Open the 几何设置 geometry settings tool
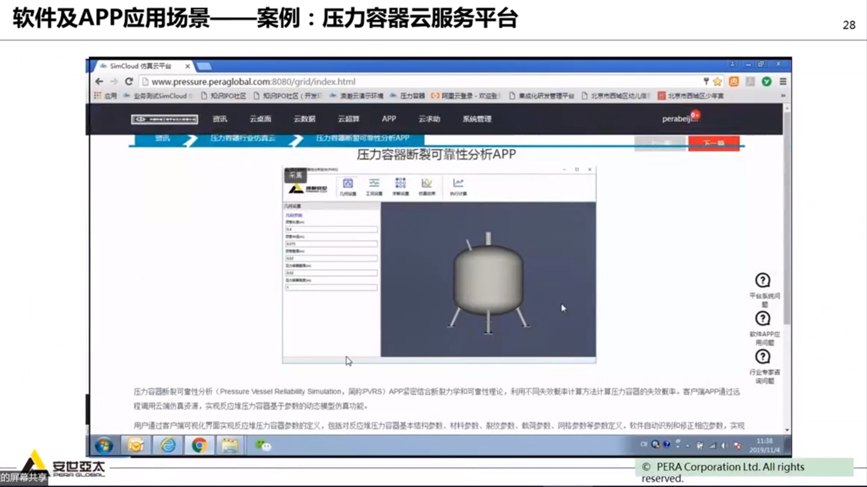Viewport: 867px width, 487px height. (347, 185)
